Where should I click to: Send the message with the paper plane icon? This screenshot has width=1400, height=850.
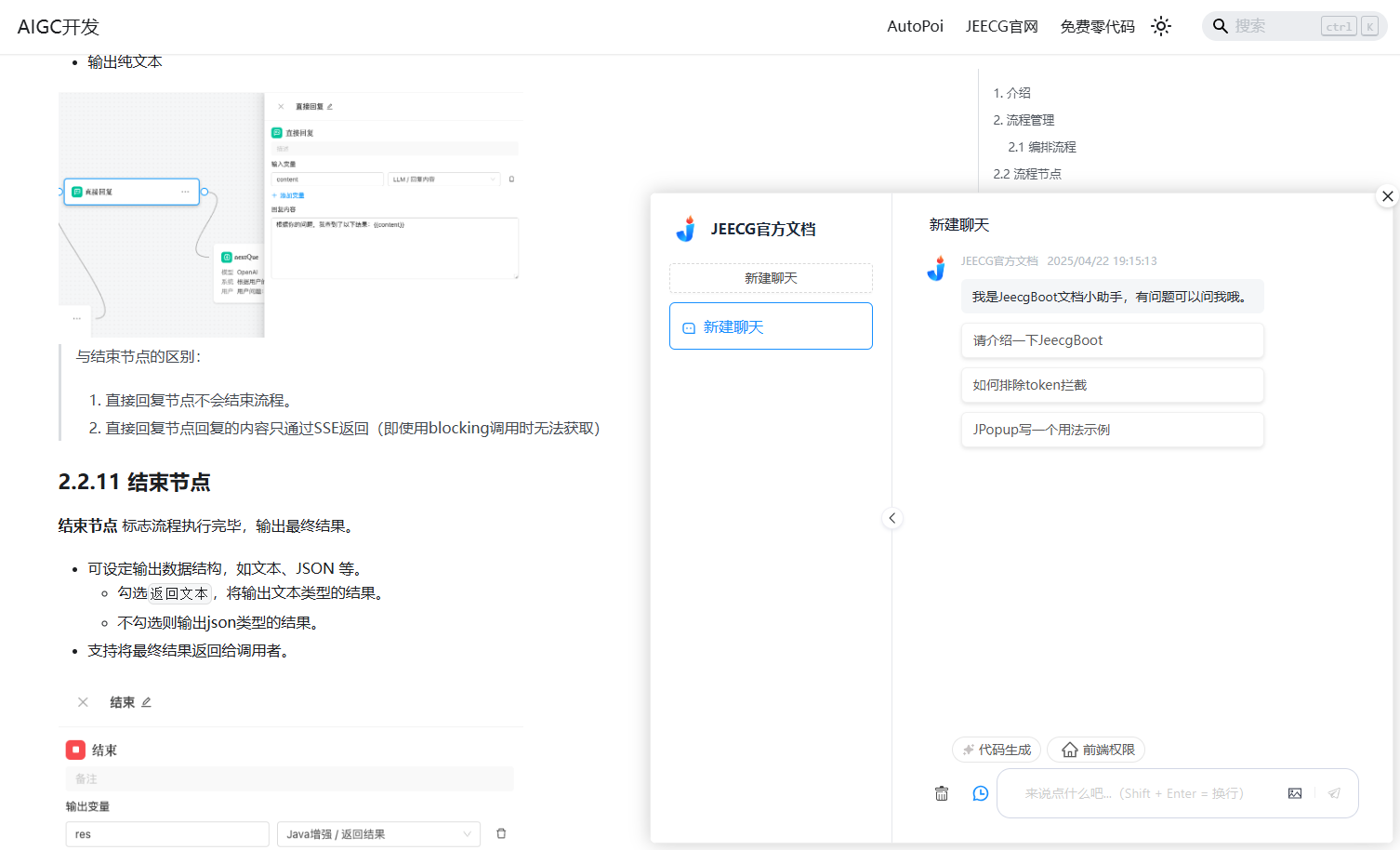coord(1334,793)
